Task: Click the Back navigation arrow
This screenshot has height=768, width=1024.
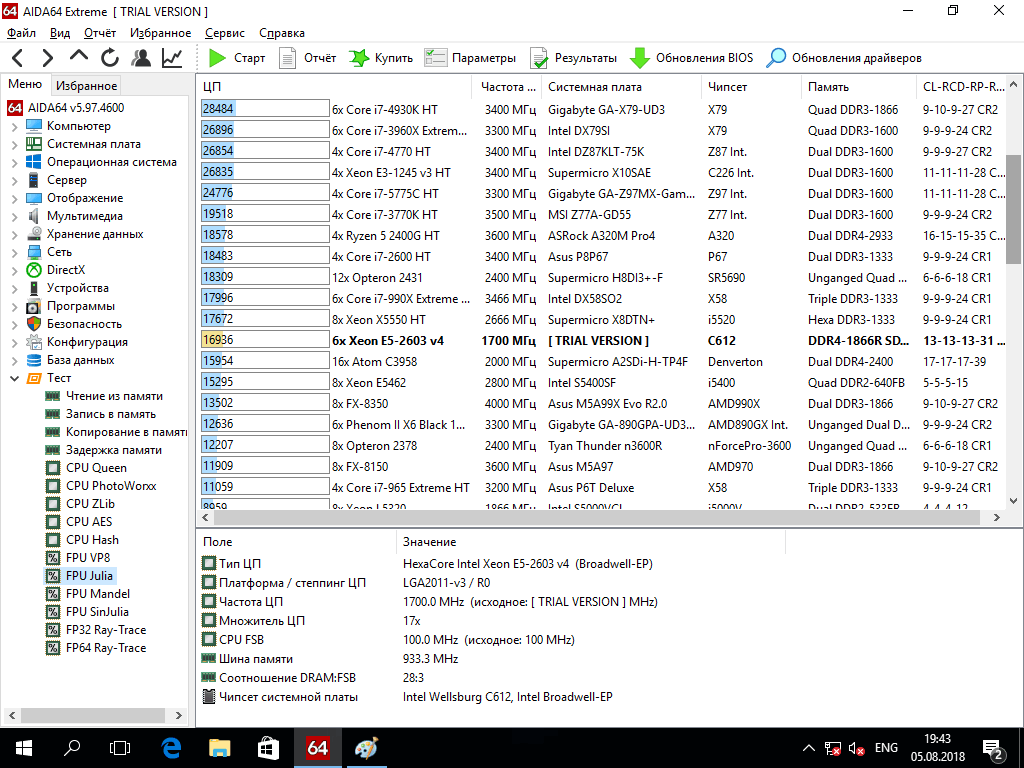Action: [18, 58]
